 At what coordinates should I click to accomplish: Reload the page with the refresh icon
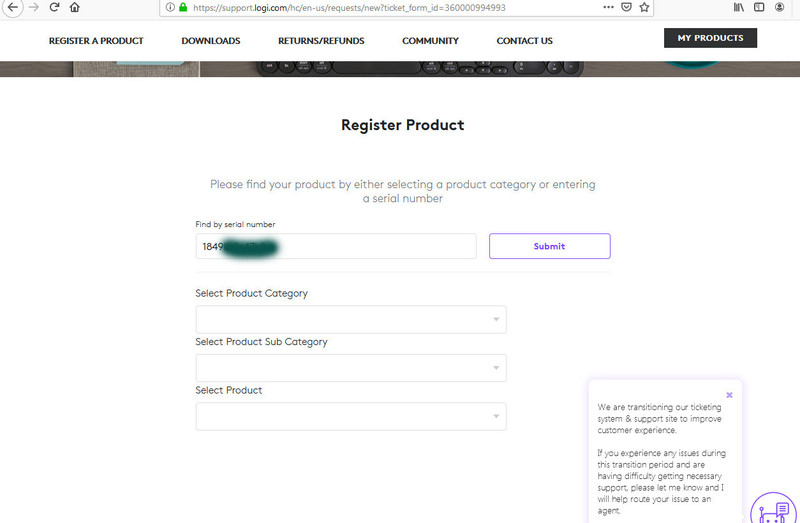click(54, 7)
